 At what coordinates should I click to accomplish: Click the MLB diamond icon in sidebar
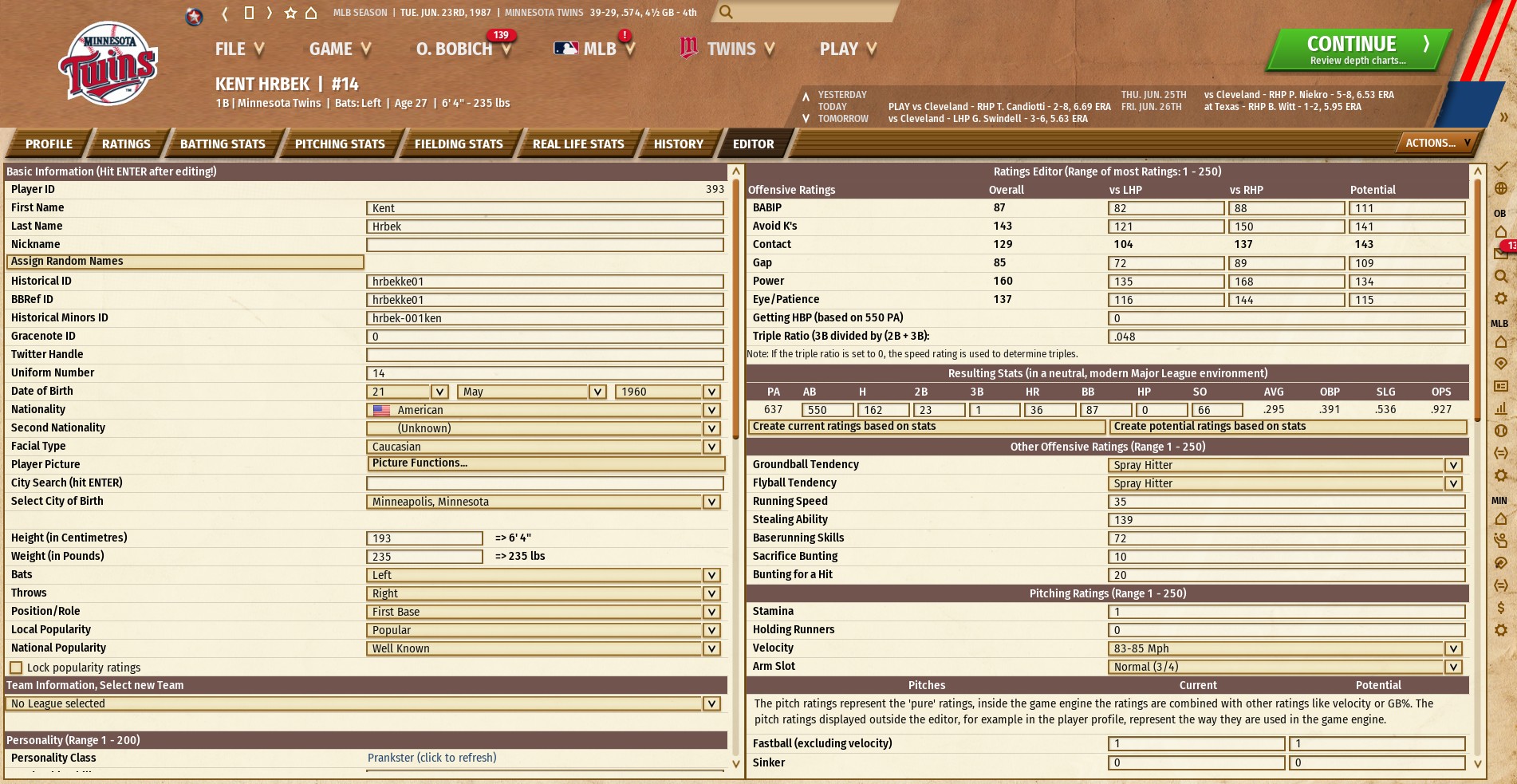pos(1500,364)
